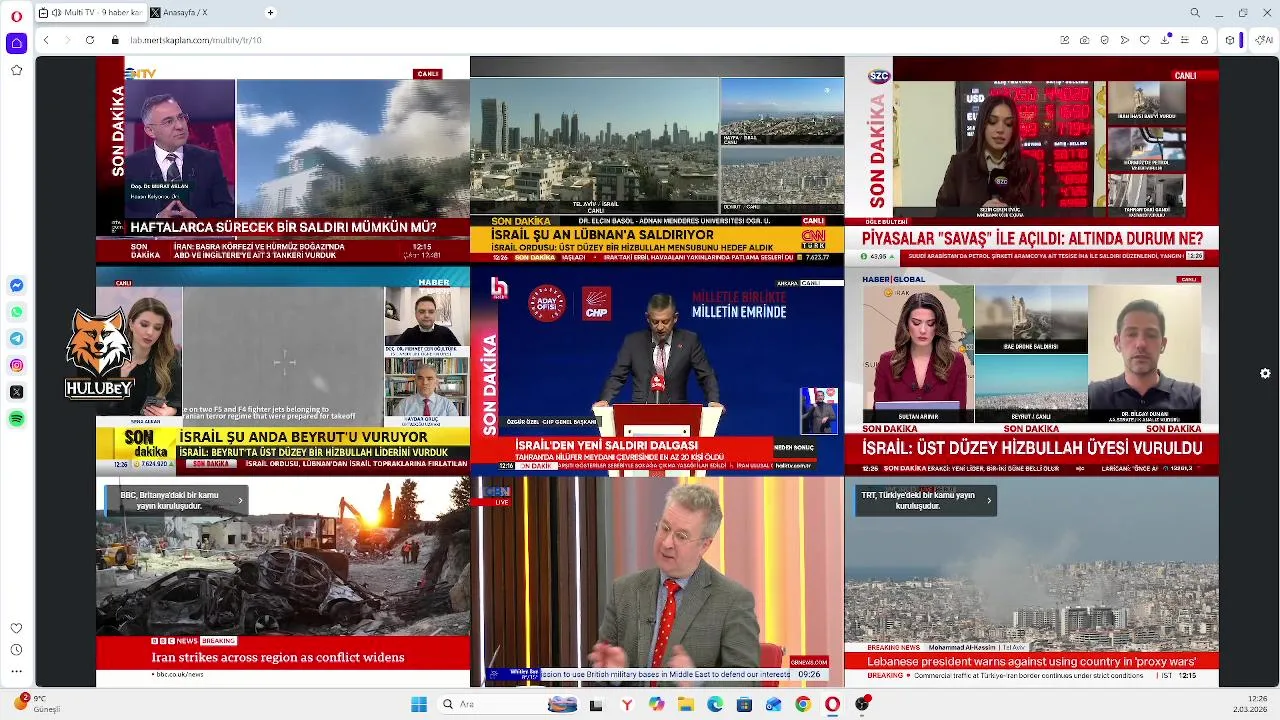The width and height of the screenshot is (1280, 720).
Task: Click the bbc.co.uk/news link text
Action: tap(180, 674)
